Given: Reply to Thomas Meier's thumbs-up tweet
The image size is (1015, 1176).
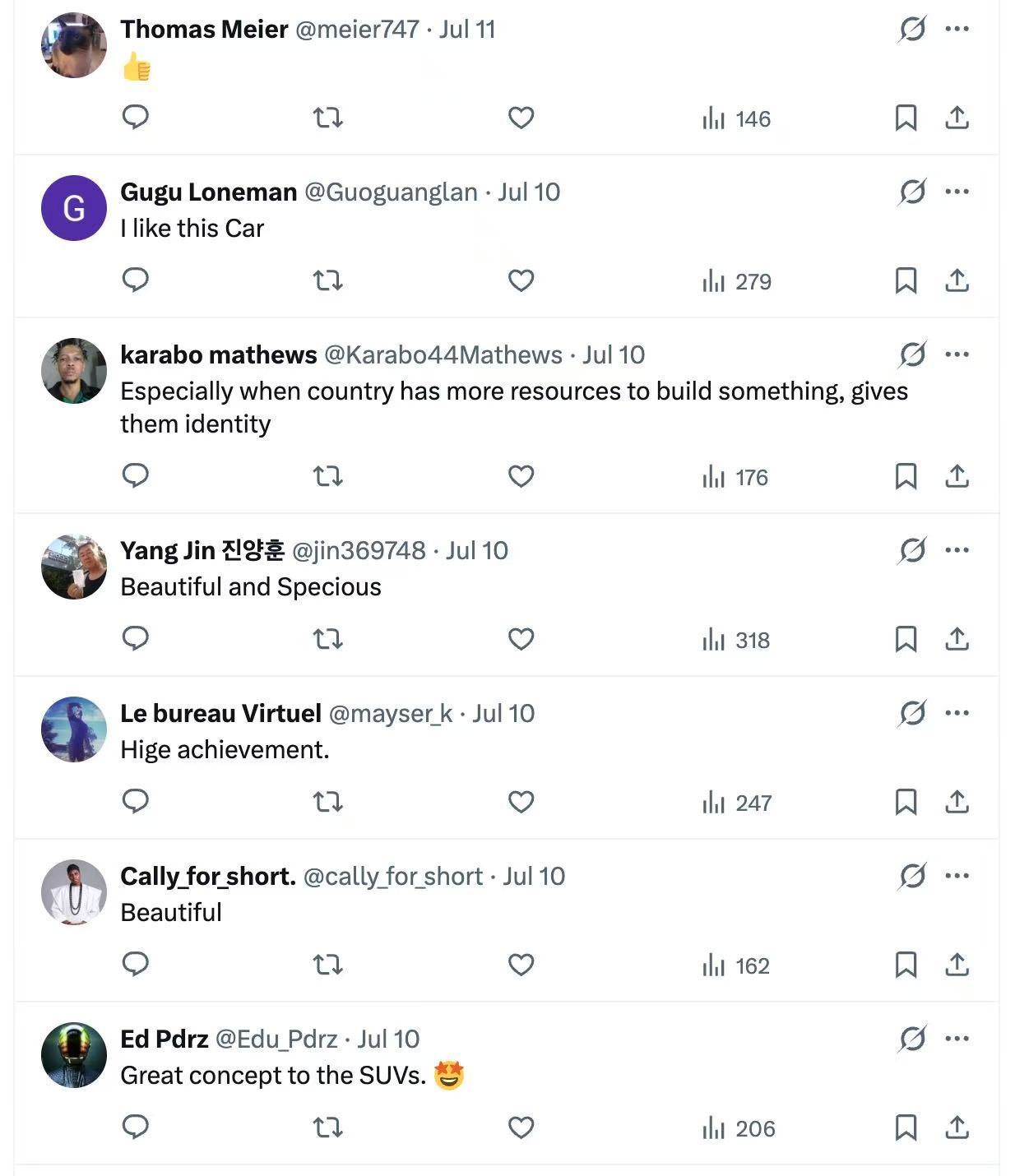Looking at the screenshot, I should tap(135, 118).
